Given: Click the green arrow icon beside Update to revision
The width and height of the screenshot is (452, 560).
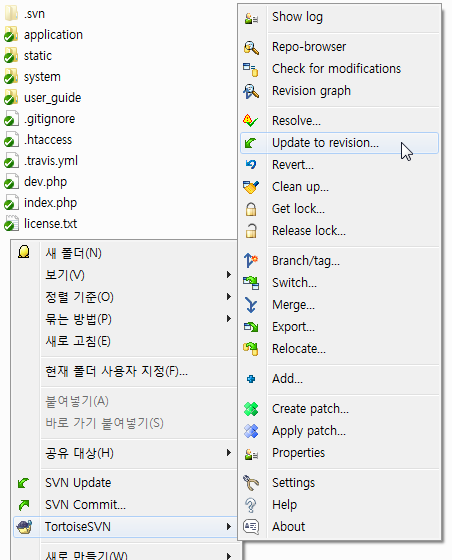Looking at the screenshot, I should [250, 143].
